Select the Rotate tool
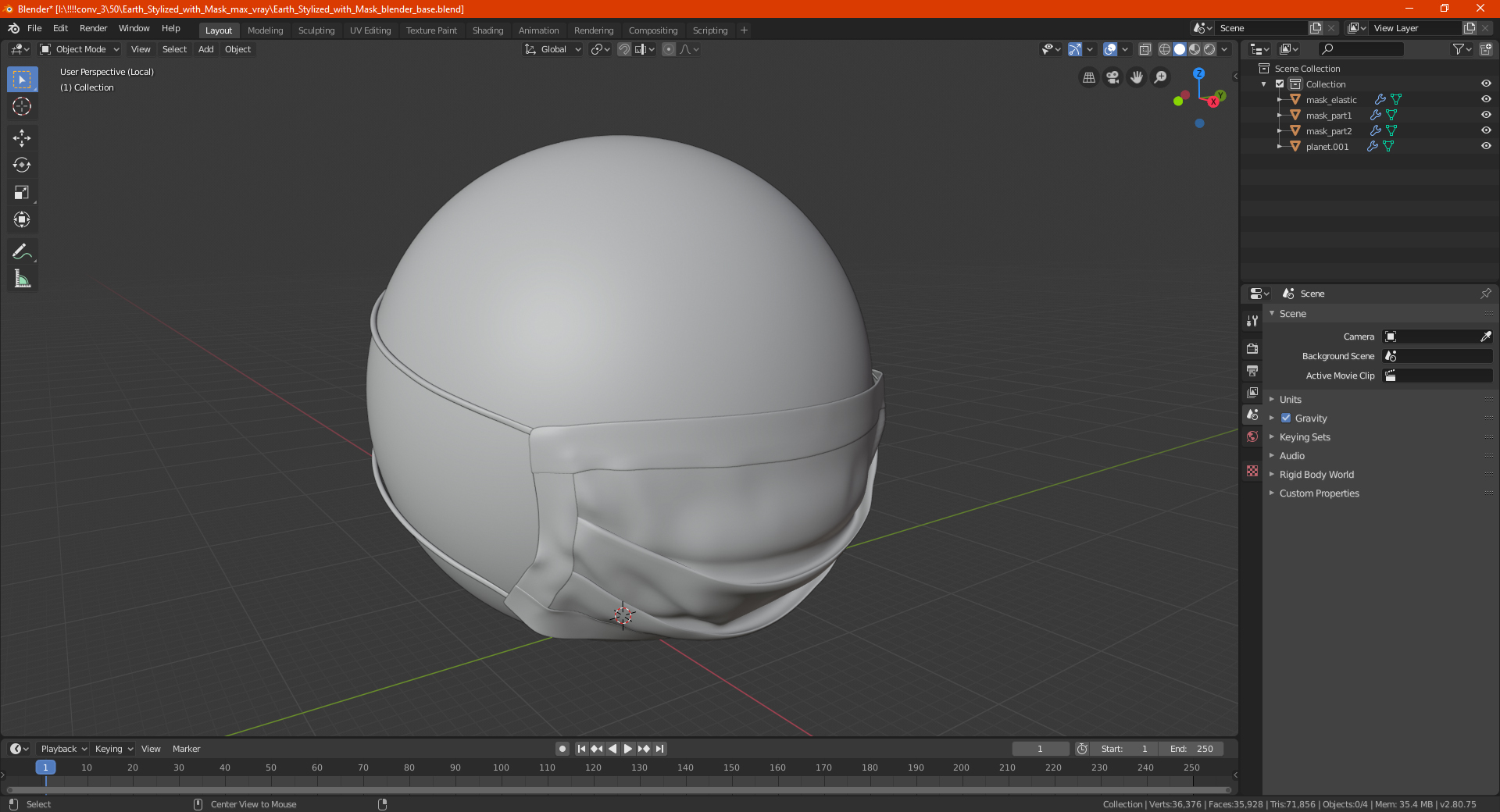 (x=22, y=165)
